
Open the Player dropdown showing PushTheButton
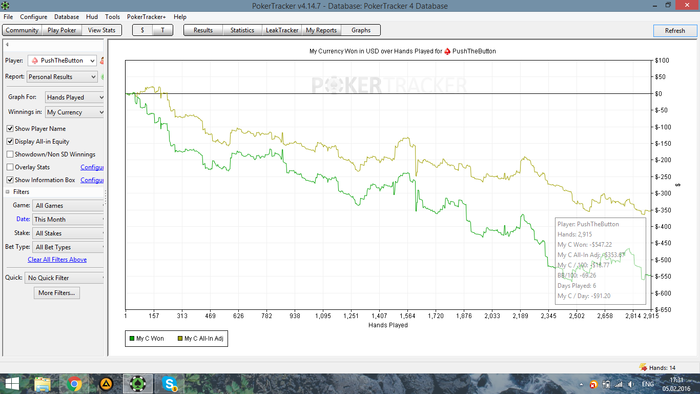(x=62, y=60)
